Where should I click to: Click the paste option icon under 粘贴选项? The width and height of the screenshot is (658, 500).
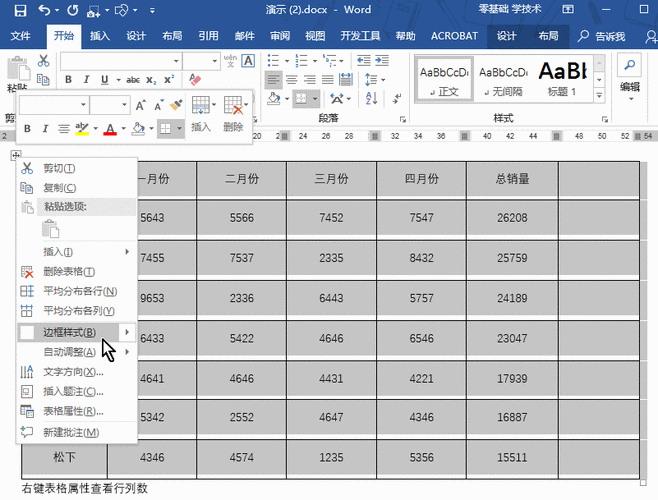pos(50,229)
